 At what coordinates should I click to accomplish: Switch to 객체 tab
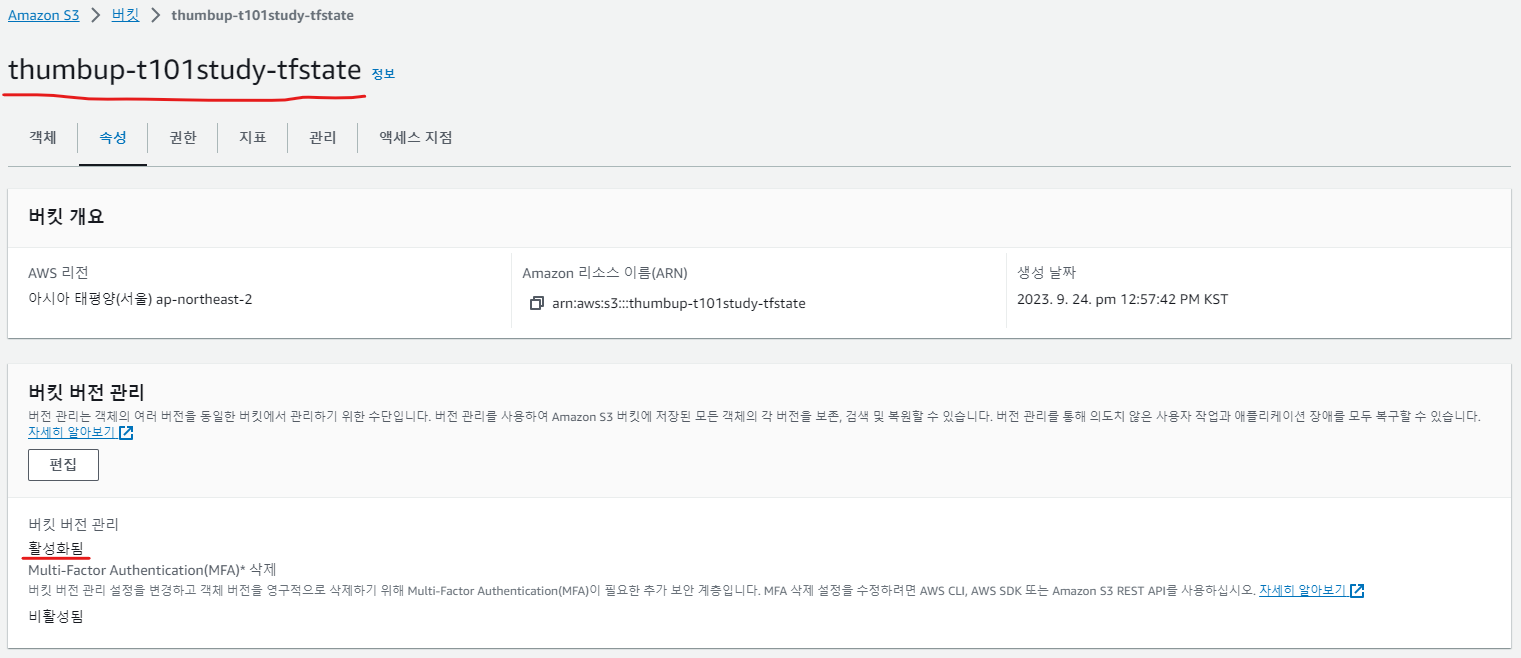(x=43, y=138)
